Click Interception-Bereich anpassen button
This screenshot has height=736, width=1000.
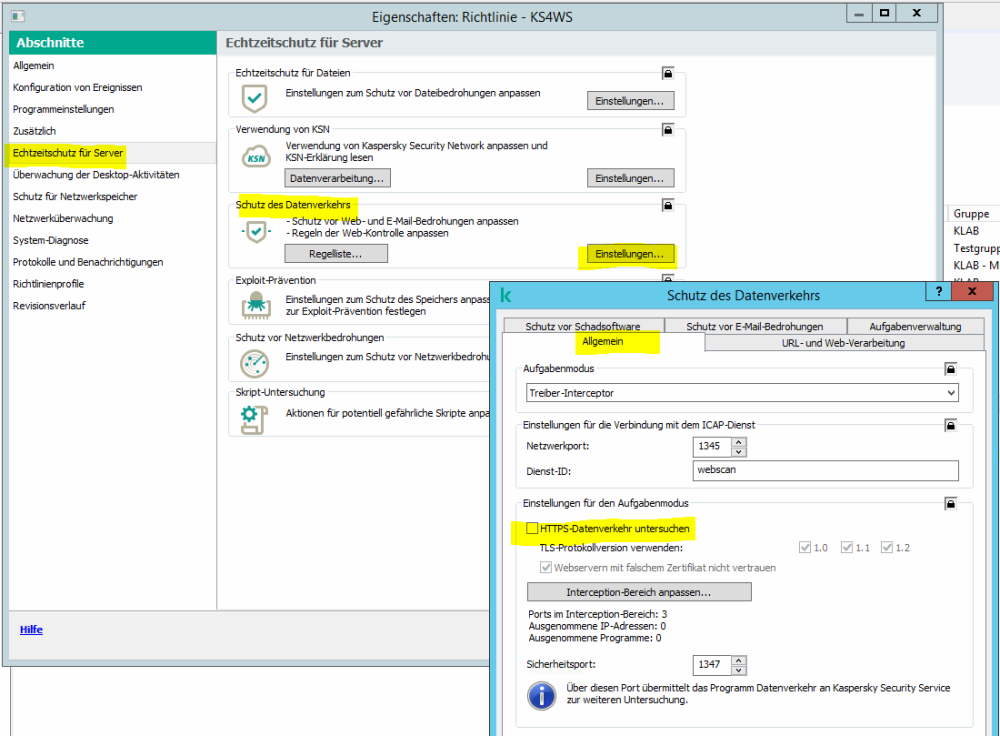coord(638,592)
